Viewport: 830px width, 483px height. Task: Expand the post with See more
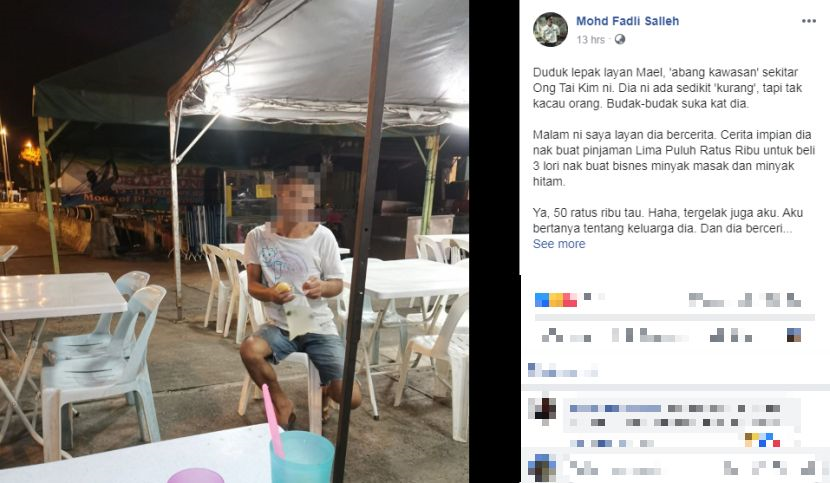coord(559,244)
